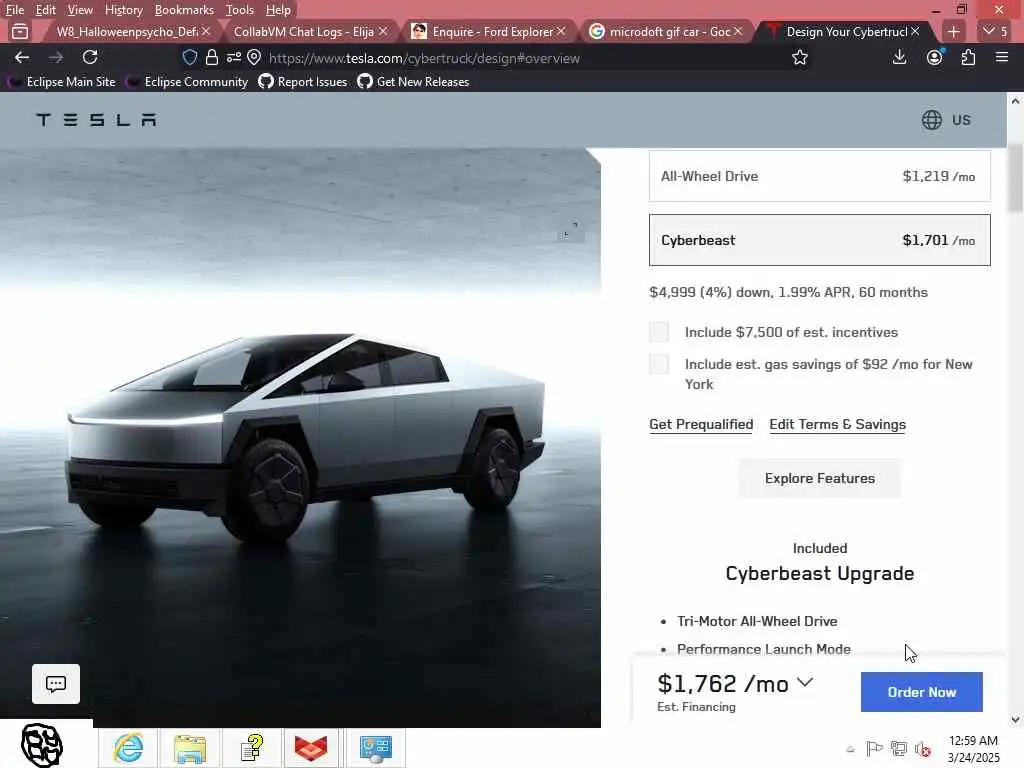Image resolution: width=1024 pixels, height=768 pixels.
Task: Click the network tray icon
Action: tap(899, 749)
